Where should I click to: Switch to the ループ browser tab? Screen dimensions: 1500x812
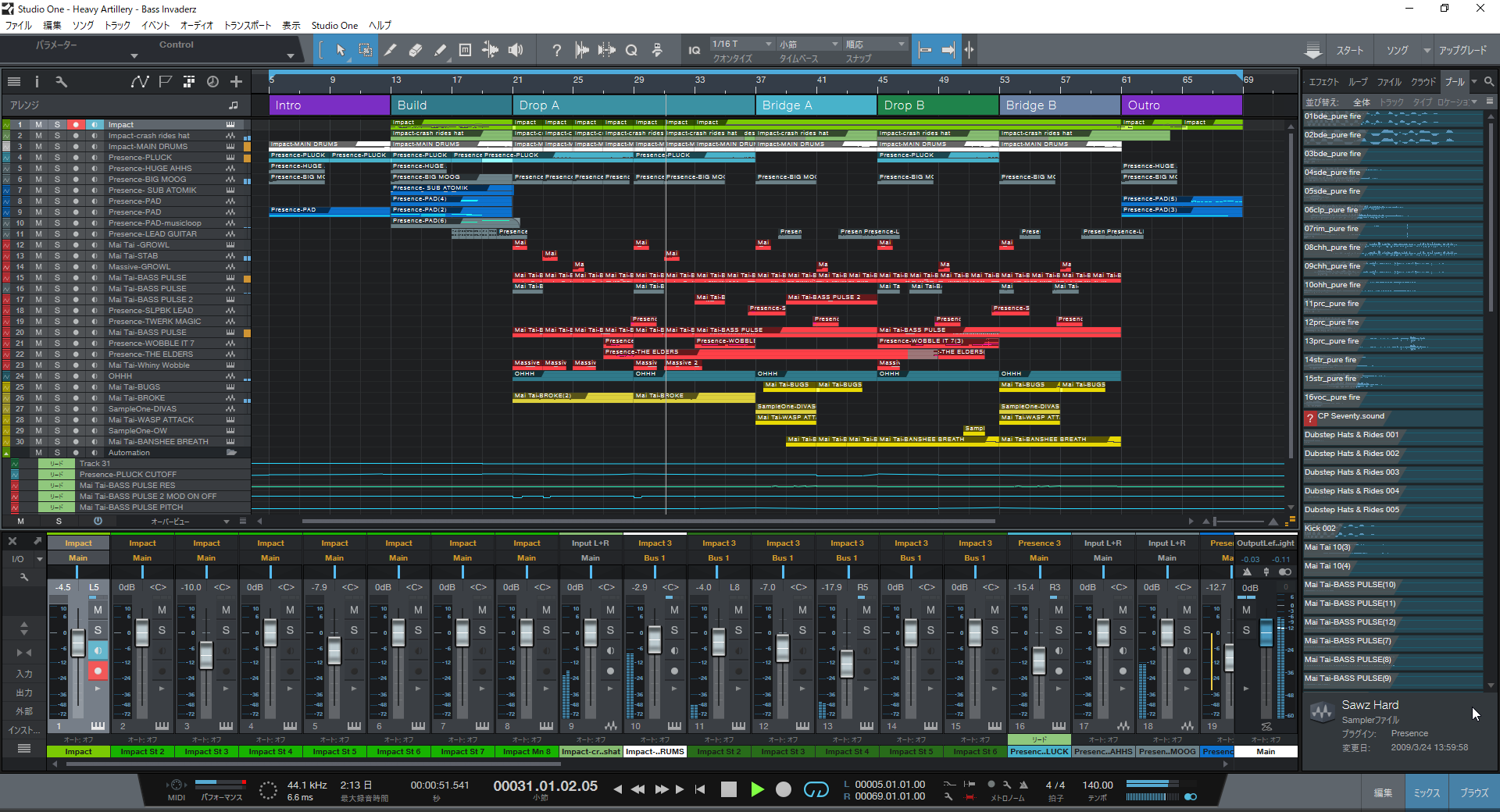tap(1359, 81)
